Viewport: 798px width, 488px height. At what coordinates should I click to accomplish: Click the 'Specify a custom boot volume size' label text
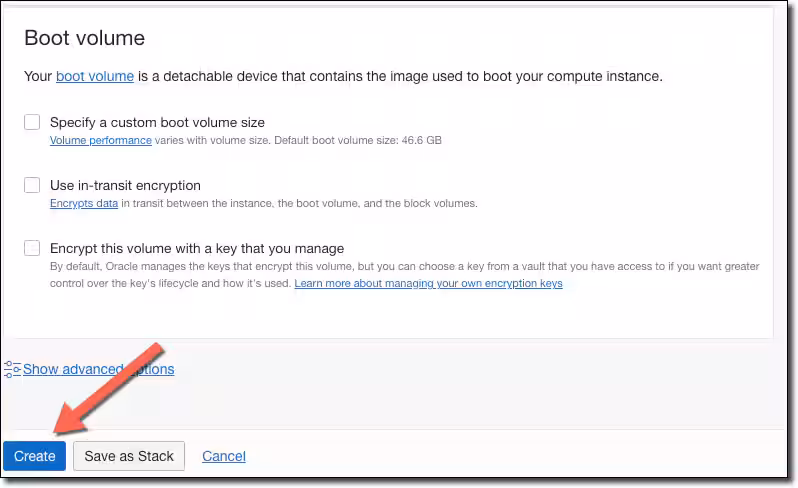(157, 123)
